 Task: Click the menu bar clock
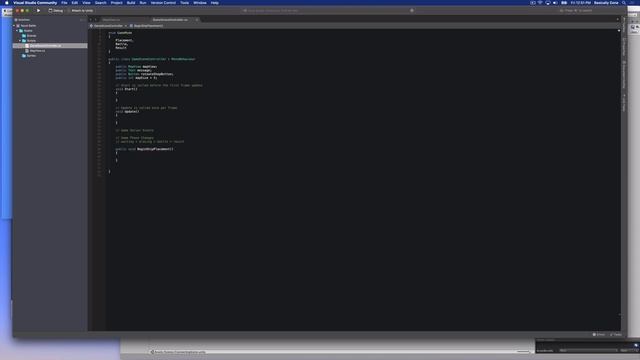[581, 2]
